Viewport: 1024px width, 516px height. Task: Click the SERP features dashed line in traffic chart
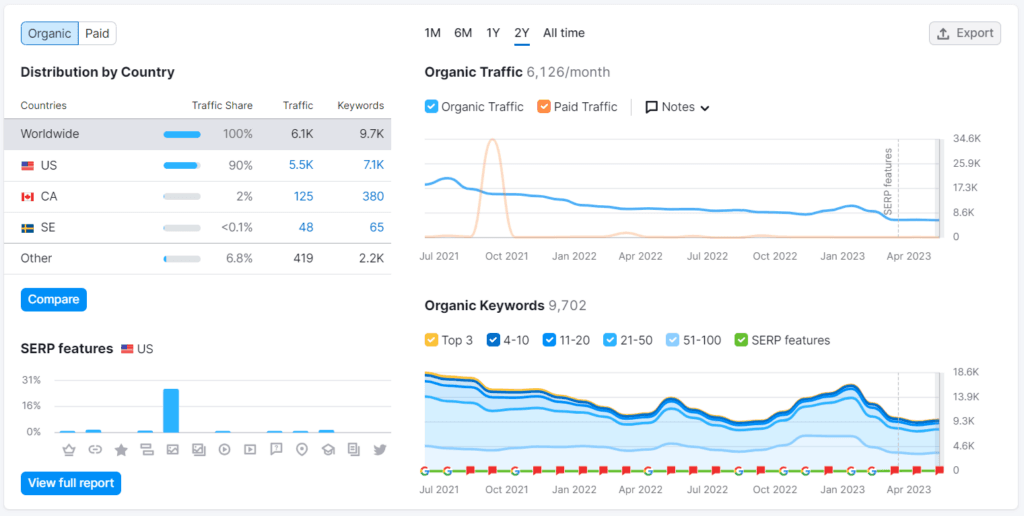point(898,188)
